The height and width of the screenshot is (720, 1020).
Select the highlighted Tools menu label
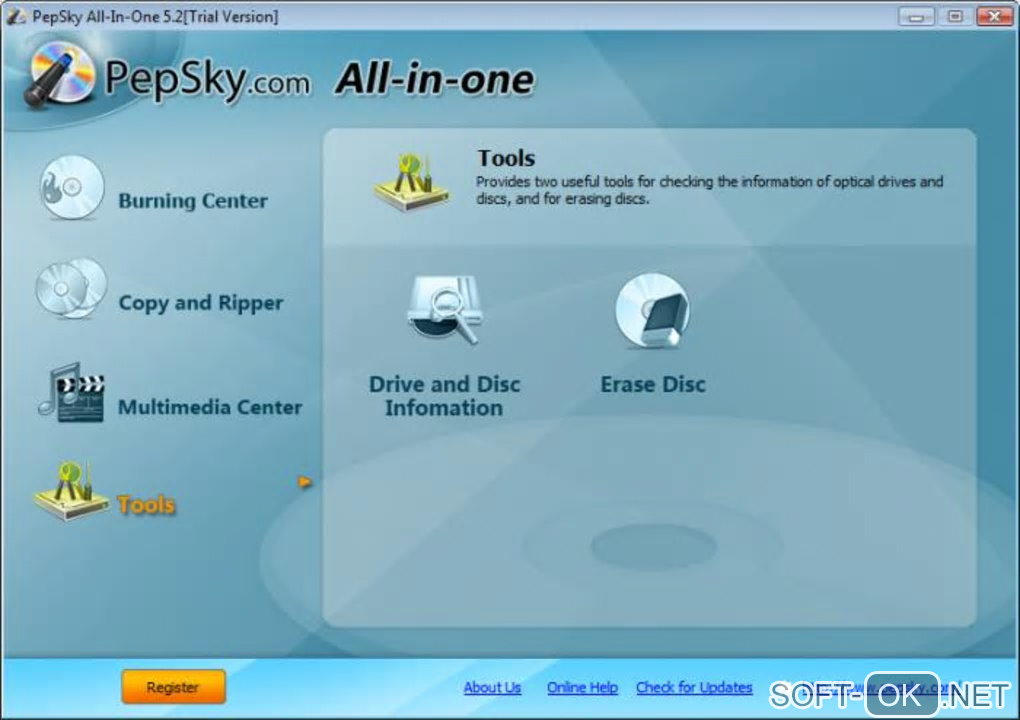point(146,505)
